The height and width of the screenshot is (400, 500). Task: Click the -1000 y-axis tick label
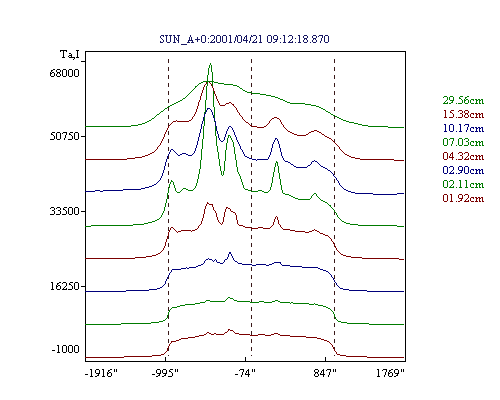65,349
